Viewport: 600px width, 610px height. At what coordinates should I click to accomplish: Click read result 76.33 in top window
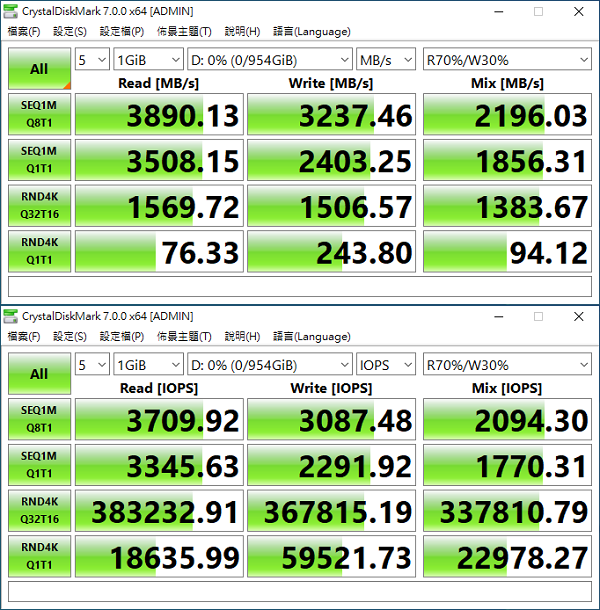(159, 251)
